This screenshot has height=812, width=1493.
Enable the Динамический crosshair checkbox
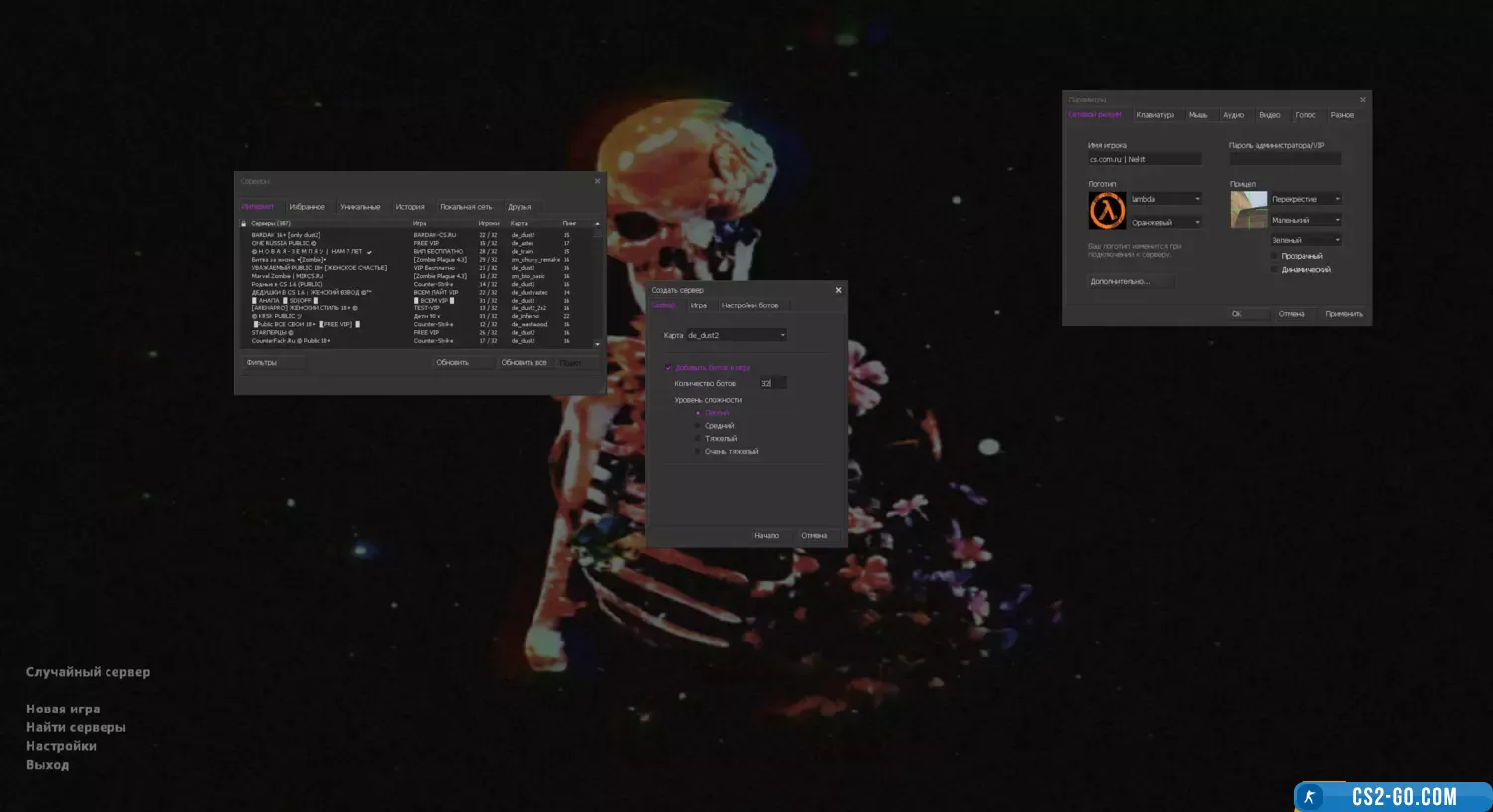(1274, 270)
